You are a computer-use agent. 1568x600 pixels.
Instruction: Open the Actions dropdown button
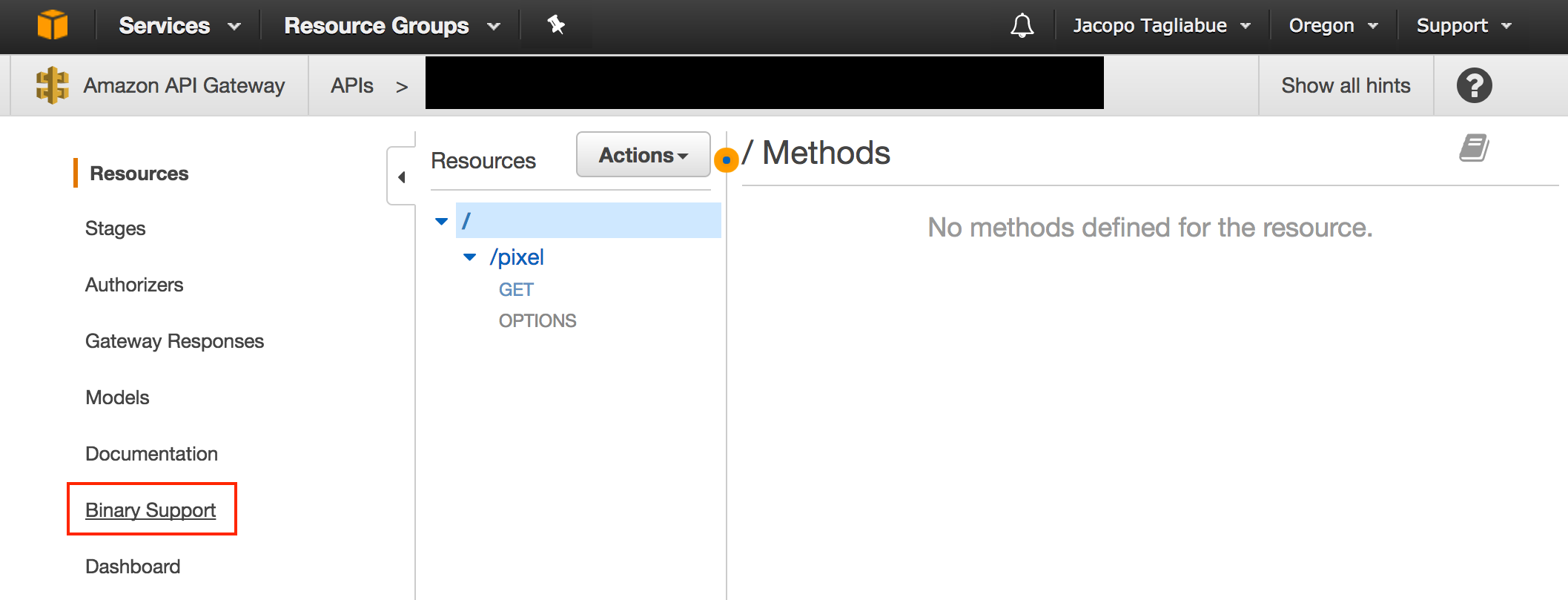[x=643, y=155]
